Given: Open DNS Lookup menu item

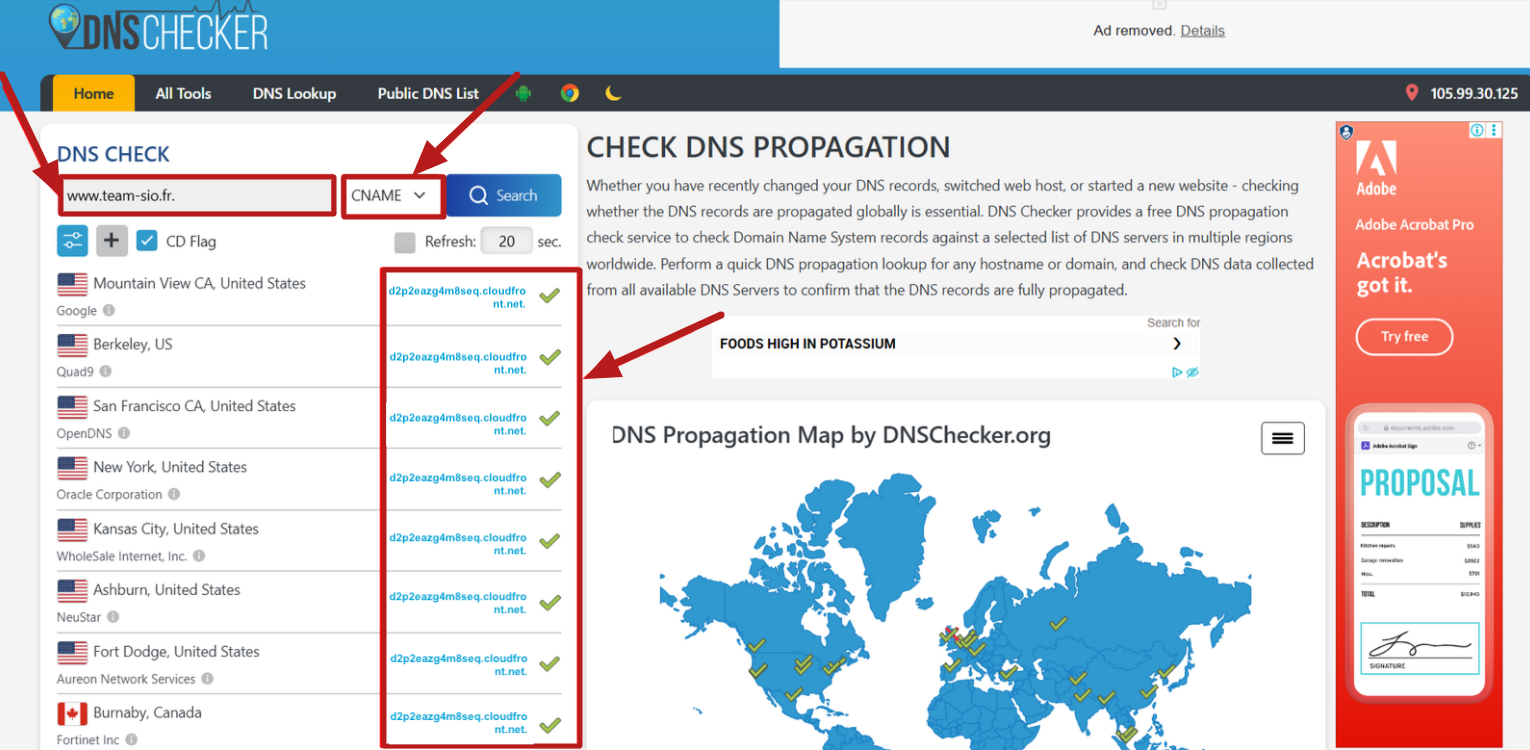Looking at the screenshot, I should (x=294, y=93).
